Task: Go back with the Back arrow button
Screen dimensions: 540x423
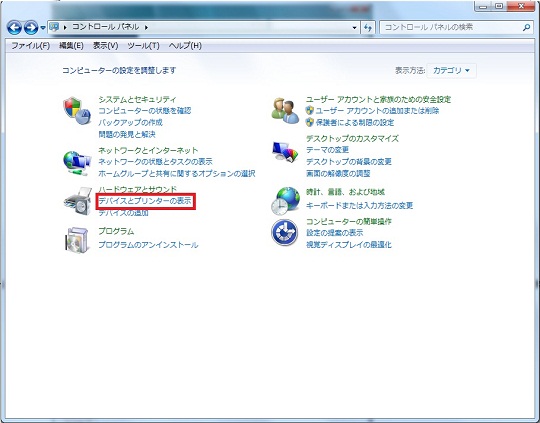Action: coord(14,27)
